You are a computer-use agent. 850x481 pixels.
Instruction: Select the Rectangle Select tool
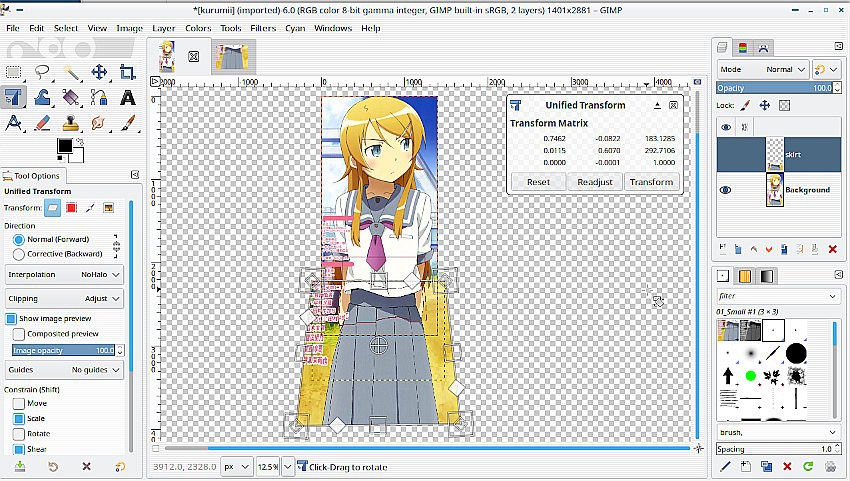pyautogui.click(x=14, y=72)
